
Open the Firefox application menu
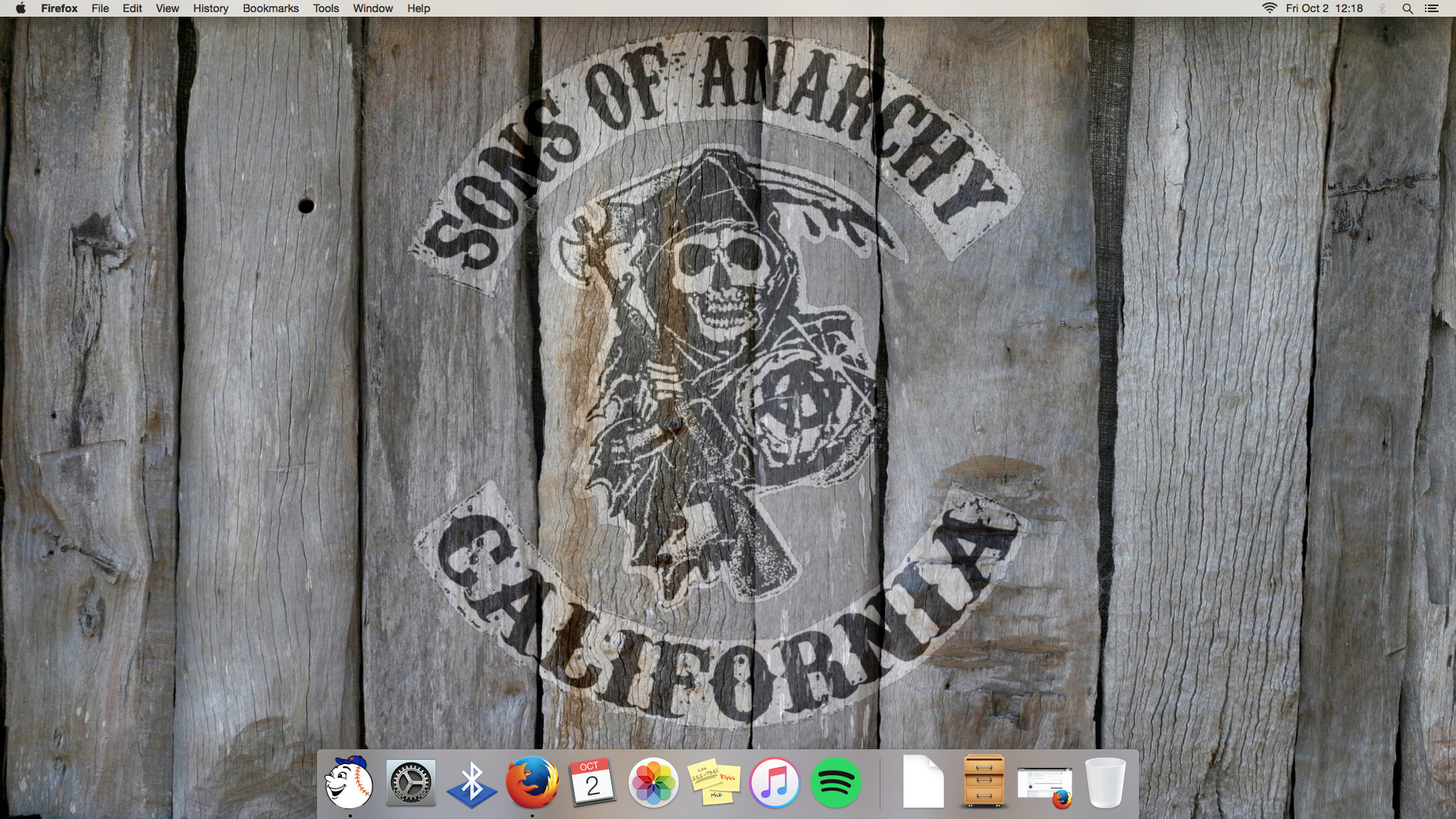tap(59, 8)
